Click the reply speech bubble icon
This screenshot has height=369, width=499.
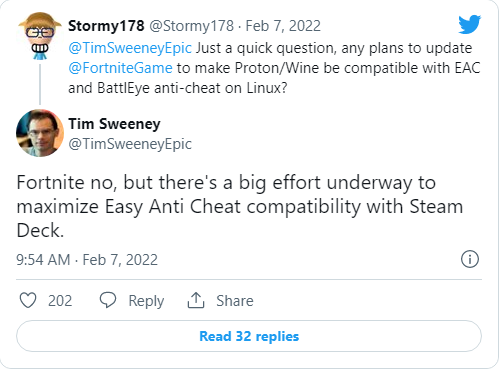pos(108,300)
